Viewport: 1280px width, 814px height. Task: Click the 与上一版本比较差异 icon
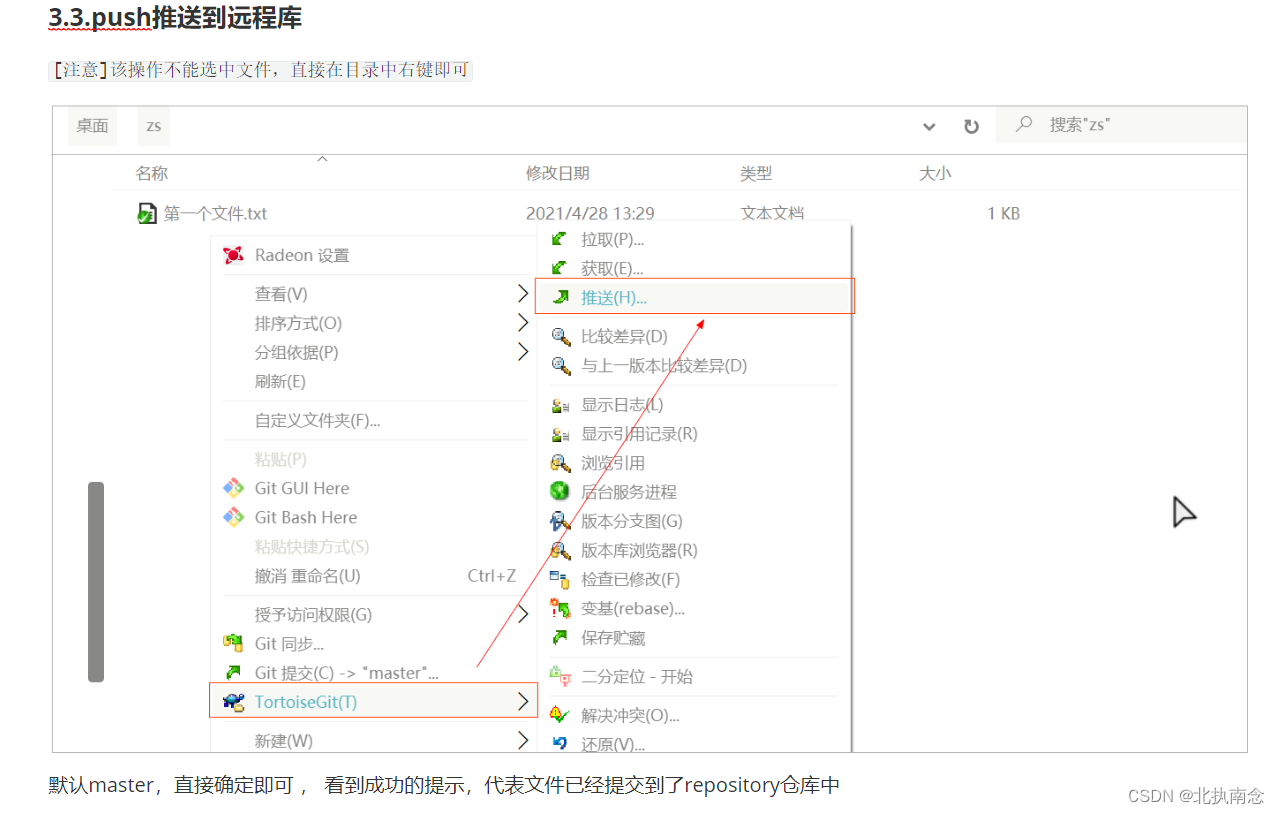click(x=560, y=365)
